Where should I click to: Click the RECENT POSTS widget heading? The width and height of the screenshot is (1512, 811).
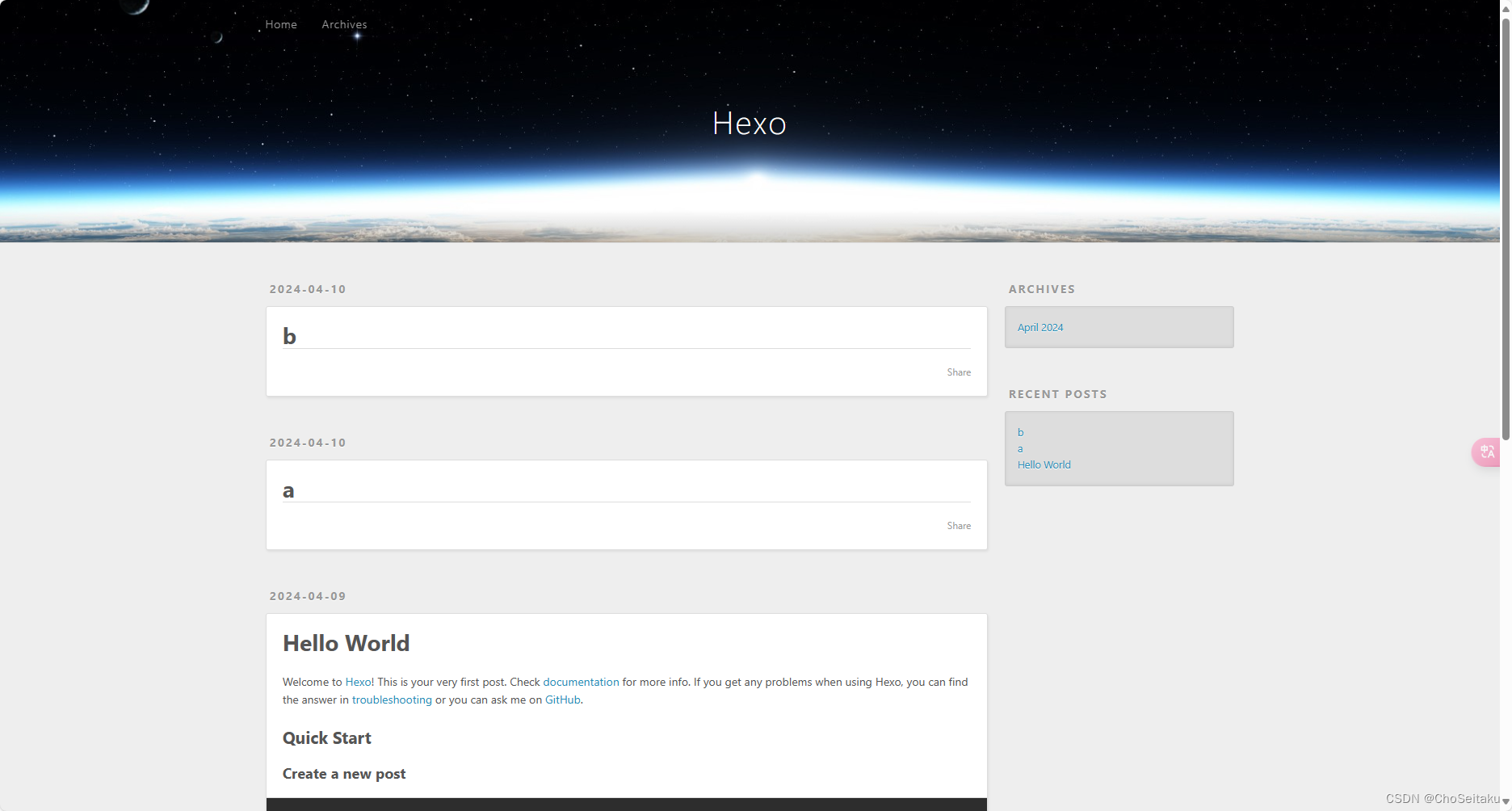pos(1058,394)
